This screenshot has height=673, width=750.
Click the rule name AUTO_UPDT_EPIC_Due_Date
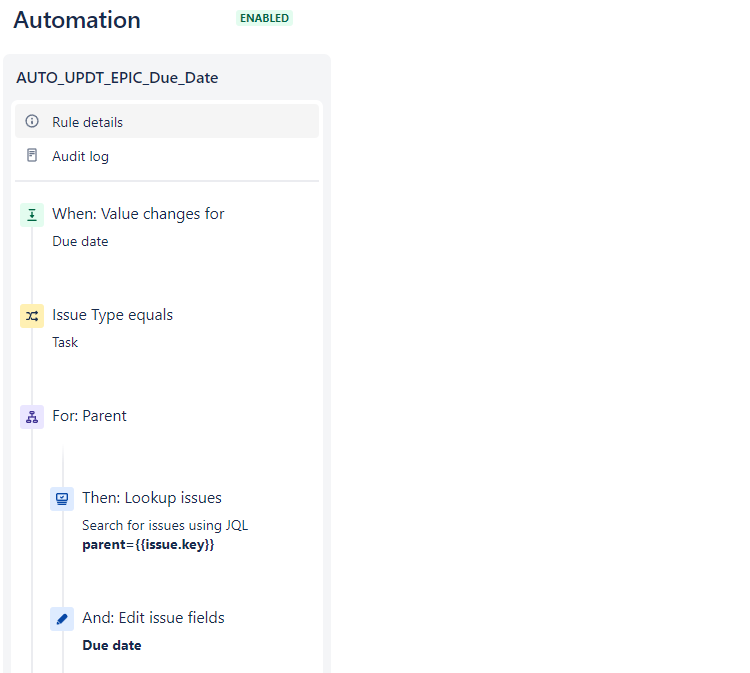point(117,77)
